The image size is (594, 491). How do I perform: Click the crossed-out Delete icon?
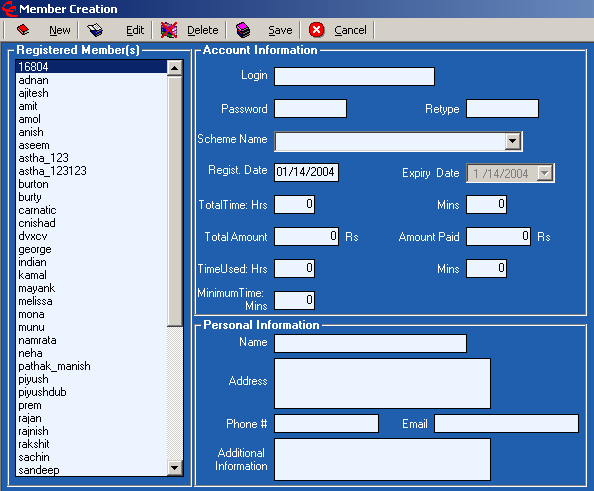point(169,30)
